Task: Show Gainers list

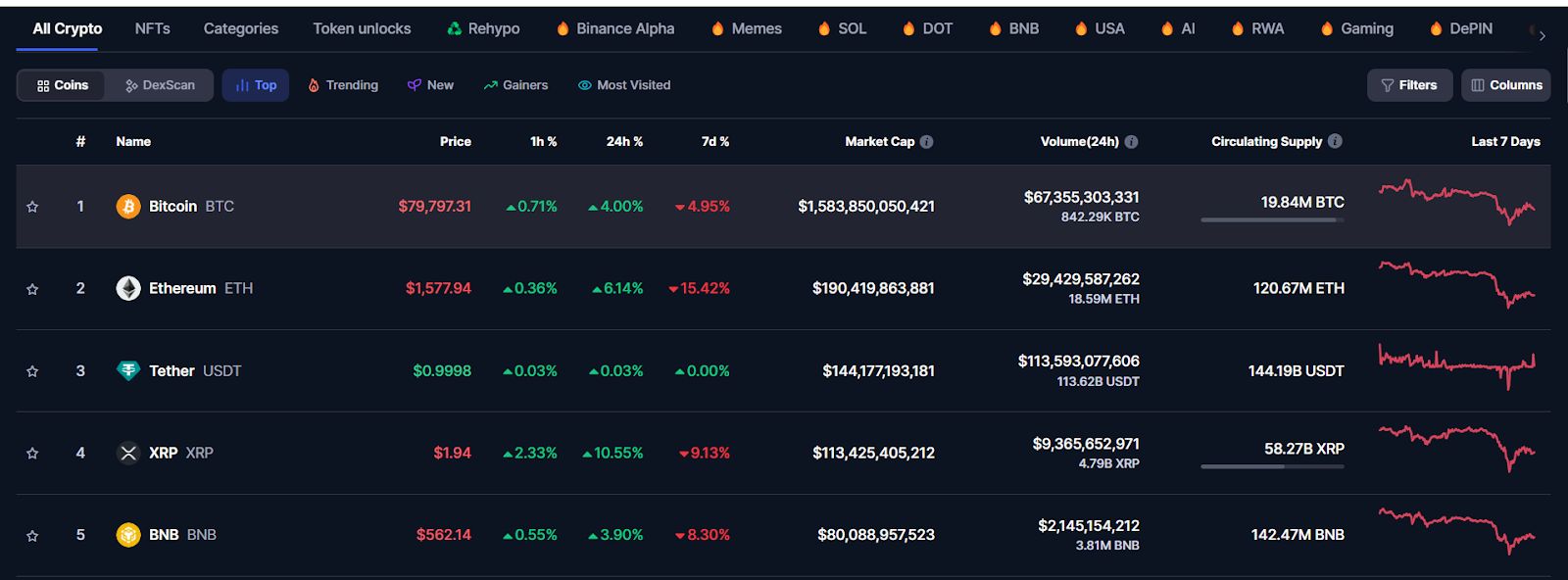Action: 515,85
